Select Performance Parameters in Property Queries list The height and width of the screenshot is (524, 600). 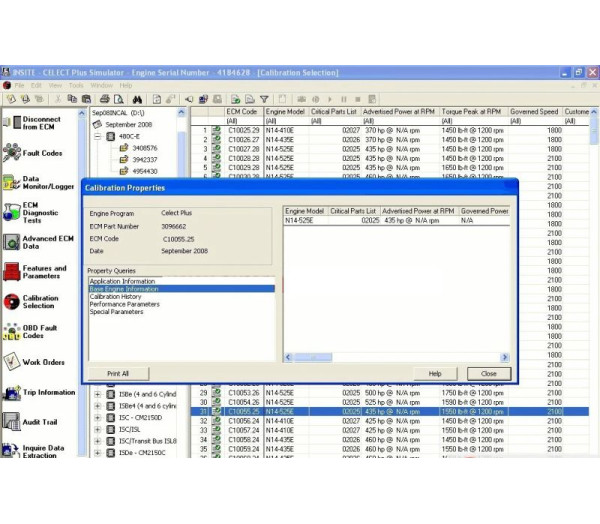pos(124,304)
